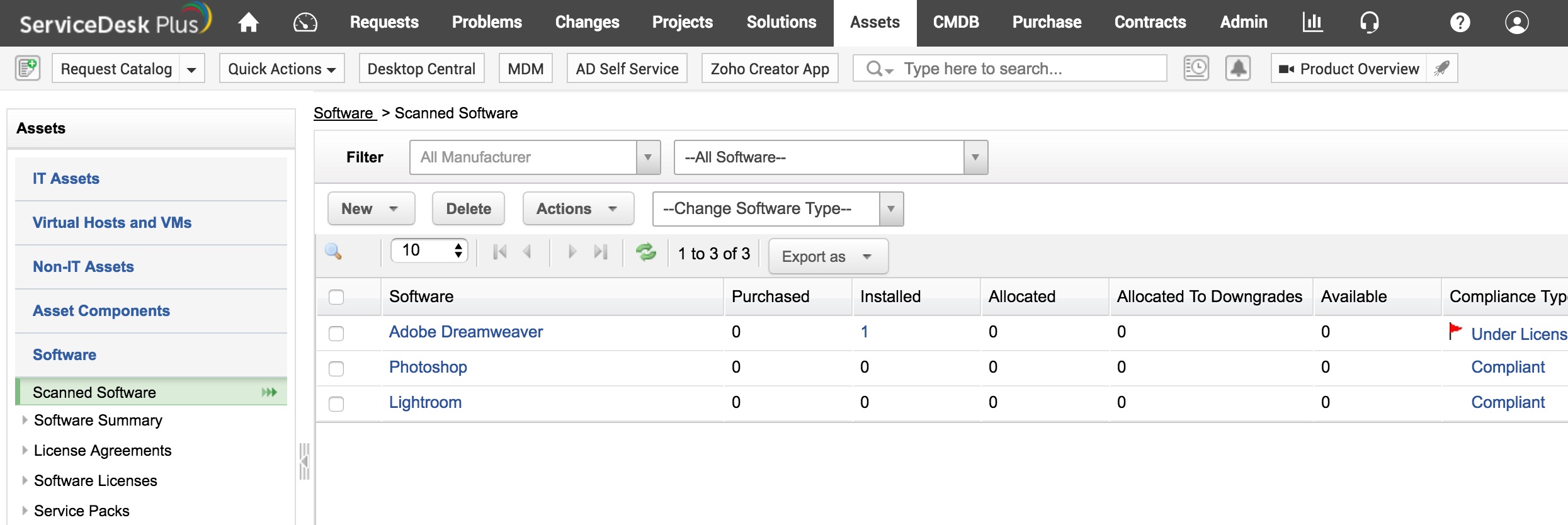Select the Photoshop row checkbox
Viewport: 1568px width, 525px height.
(336, 368)
